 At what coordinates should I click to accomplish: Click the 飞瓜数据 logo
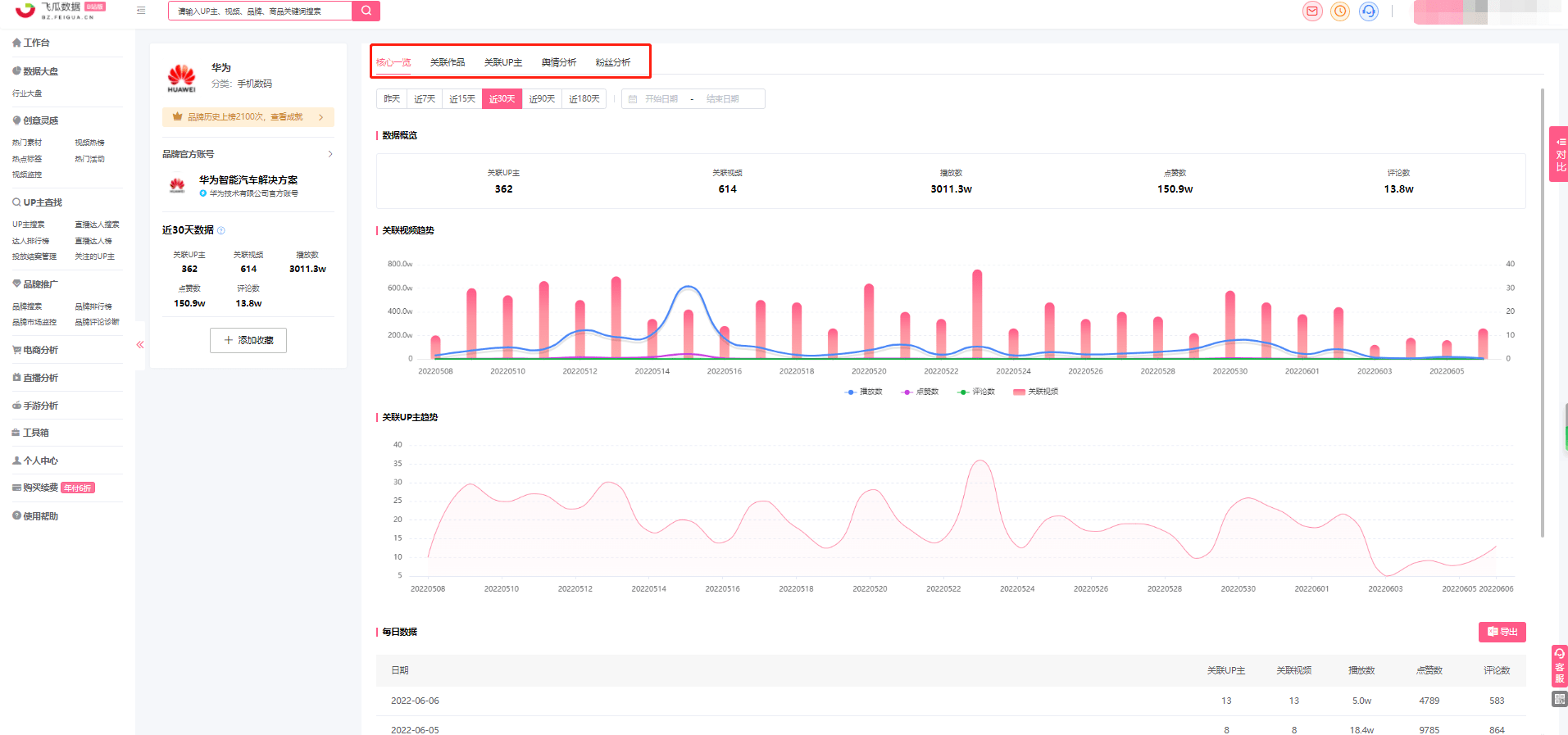point(61,10)
